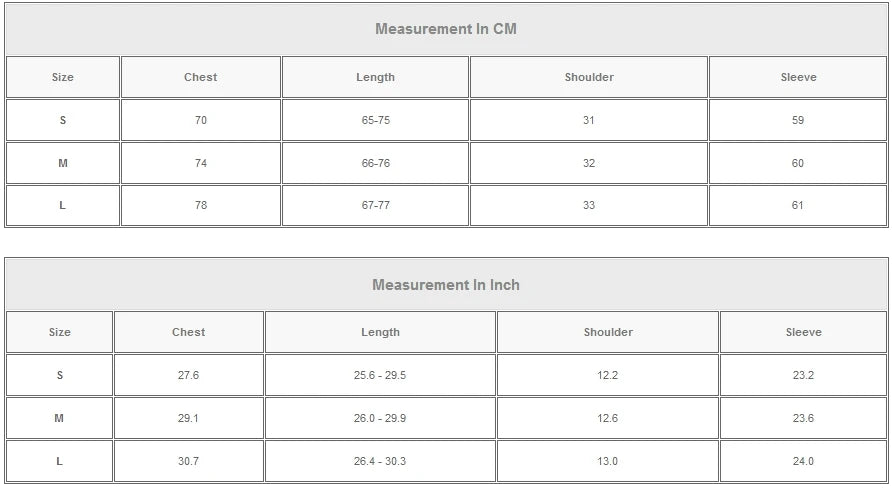Click the chest value 27.6 cell

click(188, 375)
